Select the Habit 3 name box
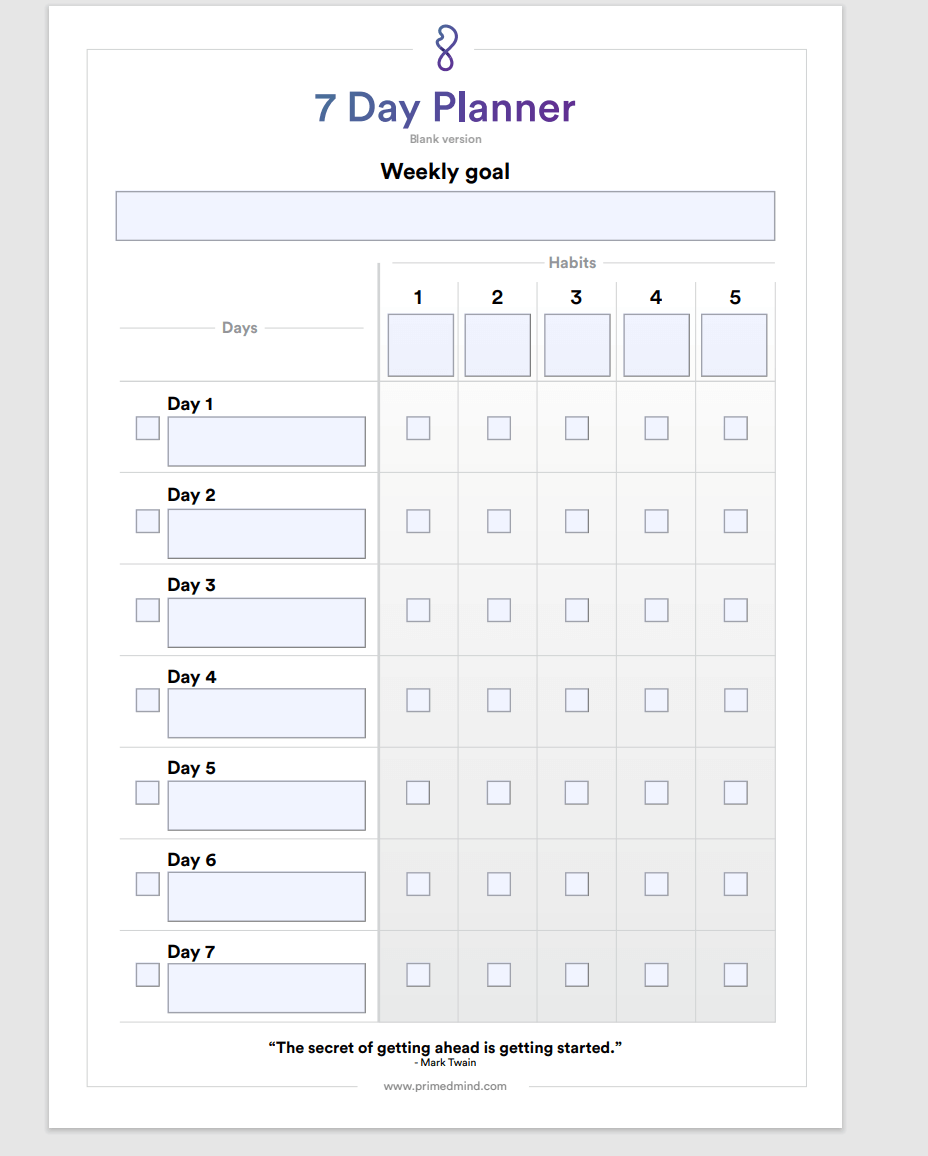Image resolution: width=928 pixels, height=1156 pixels. [x=577, y=346]
